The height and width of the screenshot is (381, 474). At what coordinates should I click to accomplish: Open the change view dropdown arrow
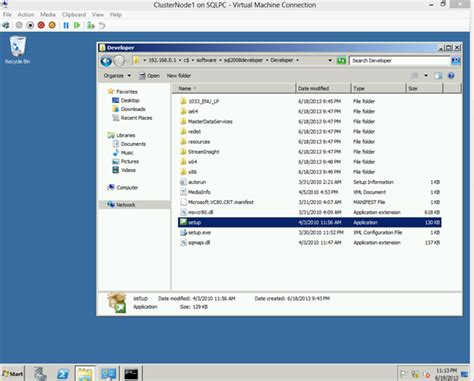tap(426, 76)
